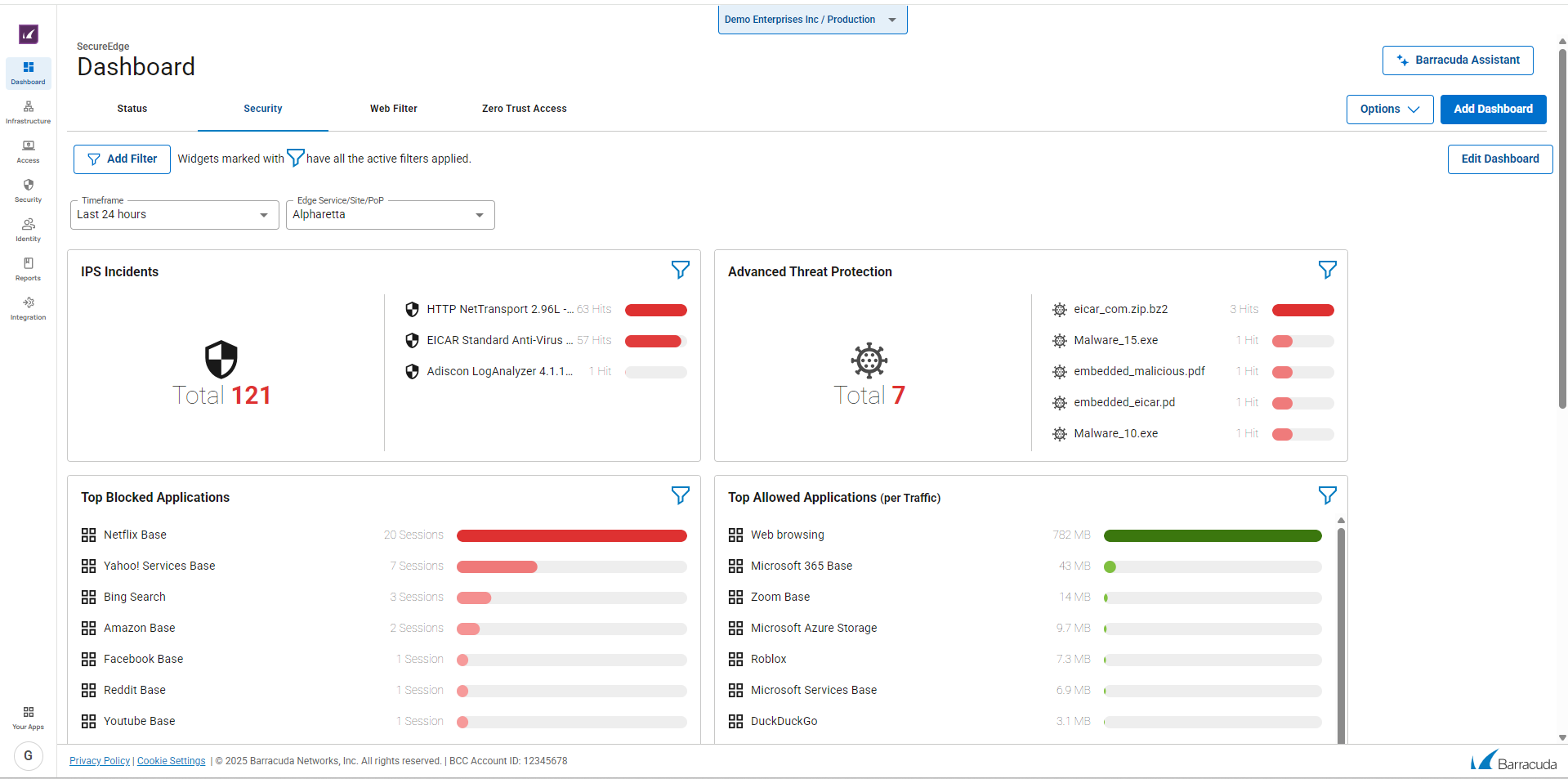1568x779 pixels.
Task: Open the Options dropdown menu
Action: pos(1389,110)
